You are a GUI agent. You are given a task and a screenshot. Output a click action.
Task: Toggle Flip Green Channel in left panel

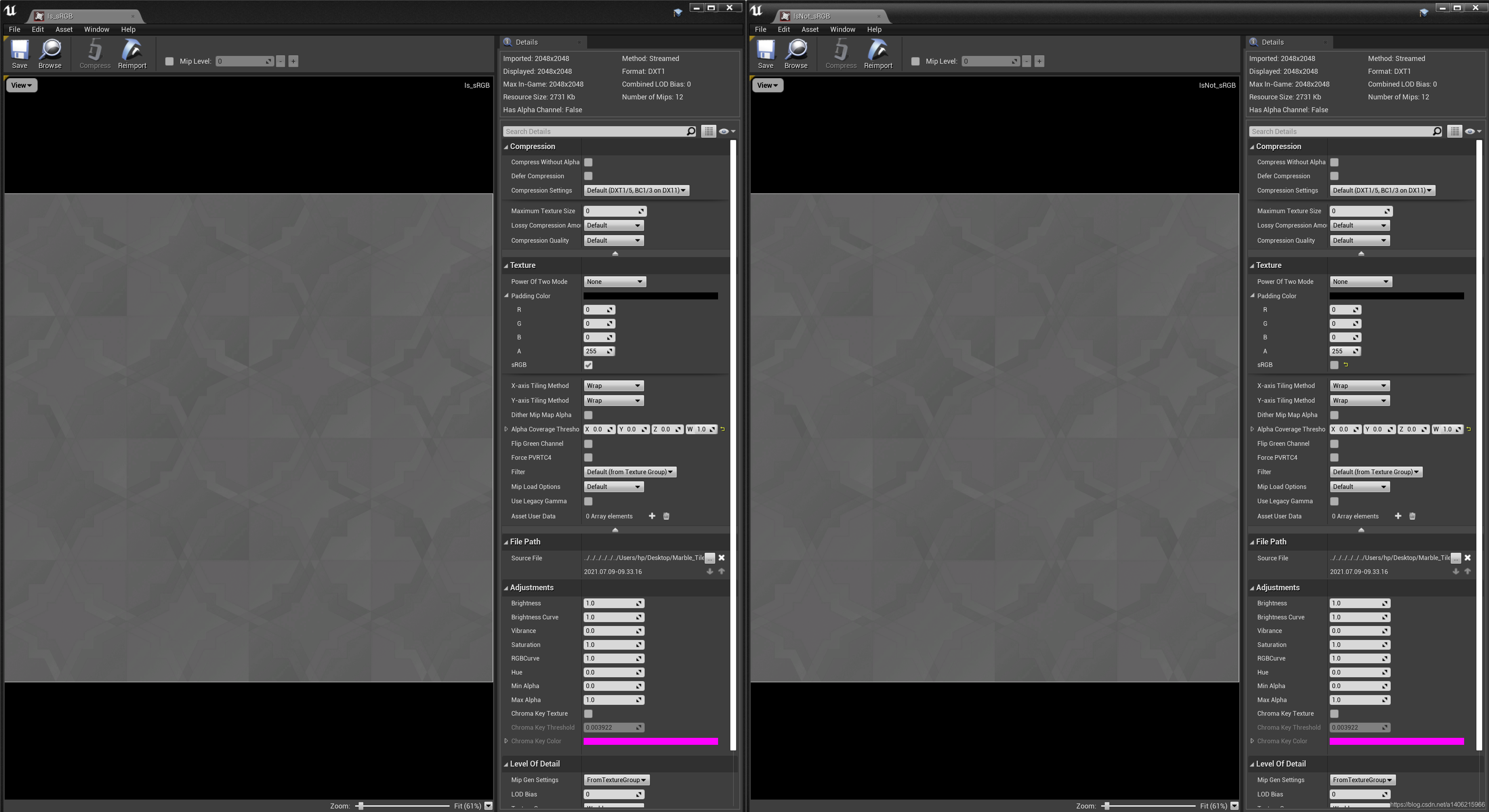click(x=588, y=443)
